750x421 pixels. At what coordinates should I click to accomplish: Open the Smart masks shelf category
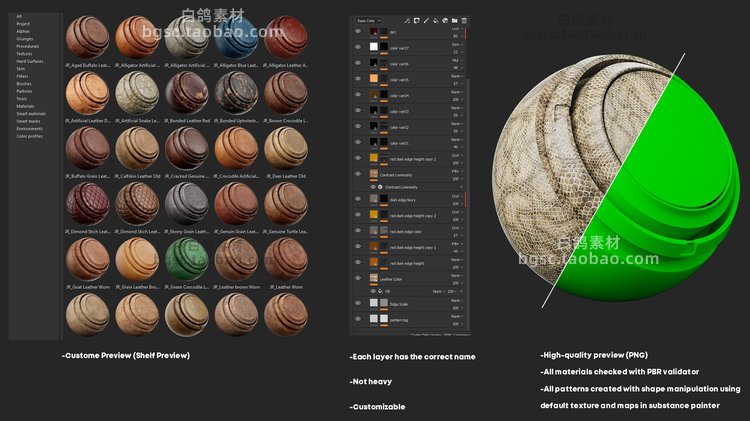tap(28, 121)
